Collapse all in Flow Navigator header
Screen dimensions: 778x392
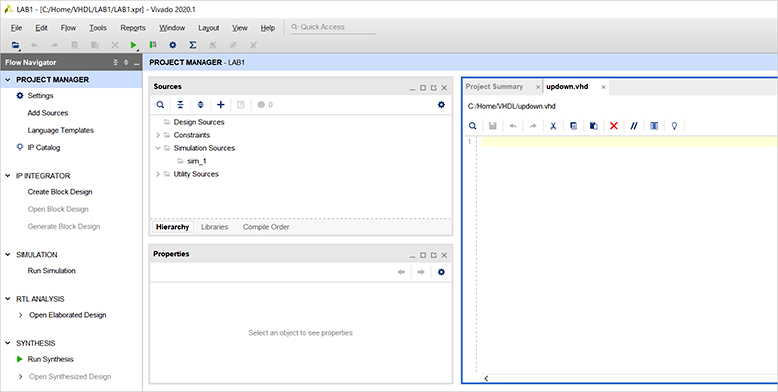coord(116,63)
